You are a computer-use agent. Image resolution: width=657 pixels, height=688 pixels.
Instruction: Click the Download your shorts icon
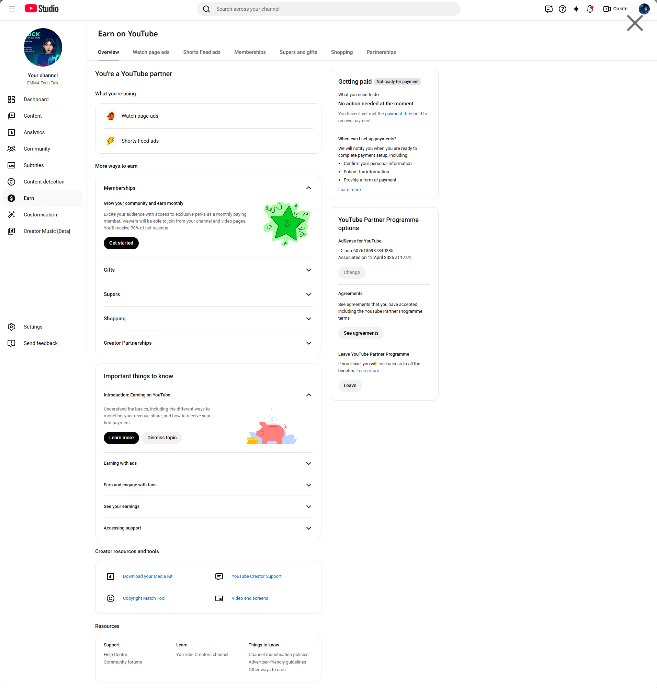click(x=111, y=576)
